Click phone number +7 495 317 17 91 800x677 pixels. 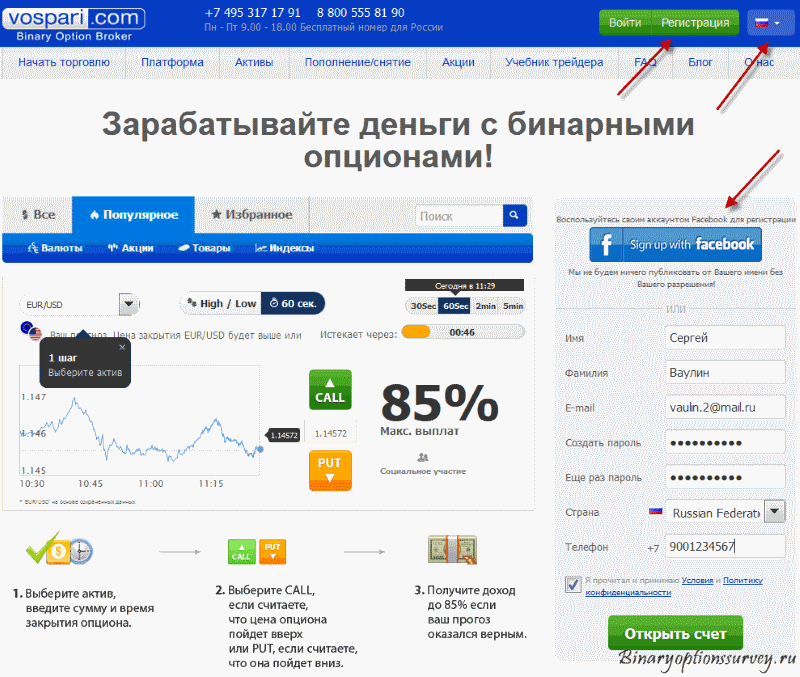(x=253, y=13)
